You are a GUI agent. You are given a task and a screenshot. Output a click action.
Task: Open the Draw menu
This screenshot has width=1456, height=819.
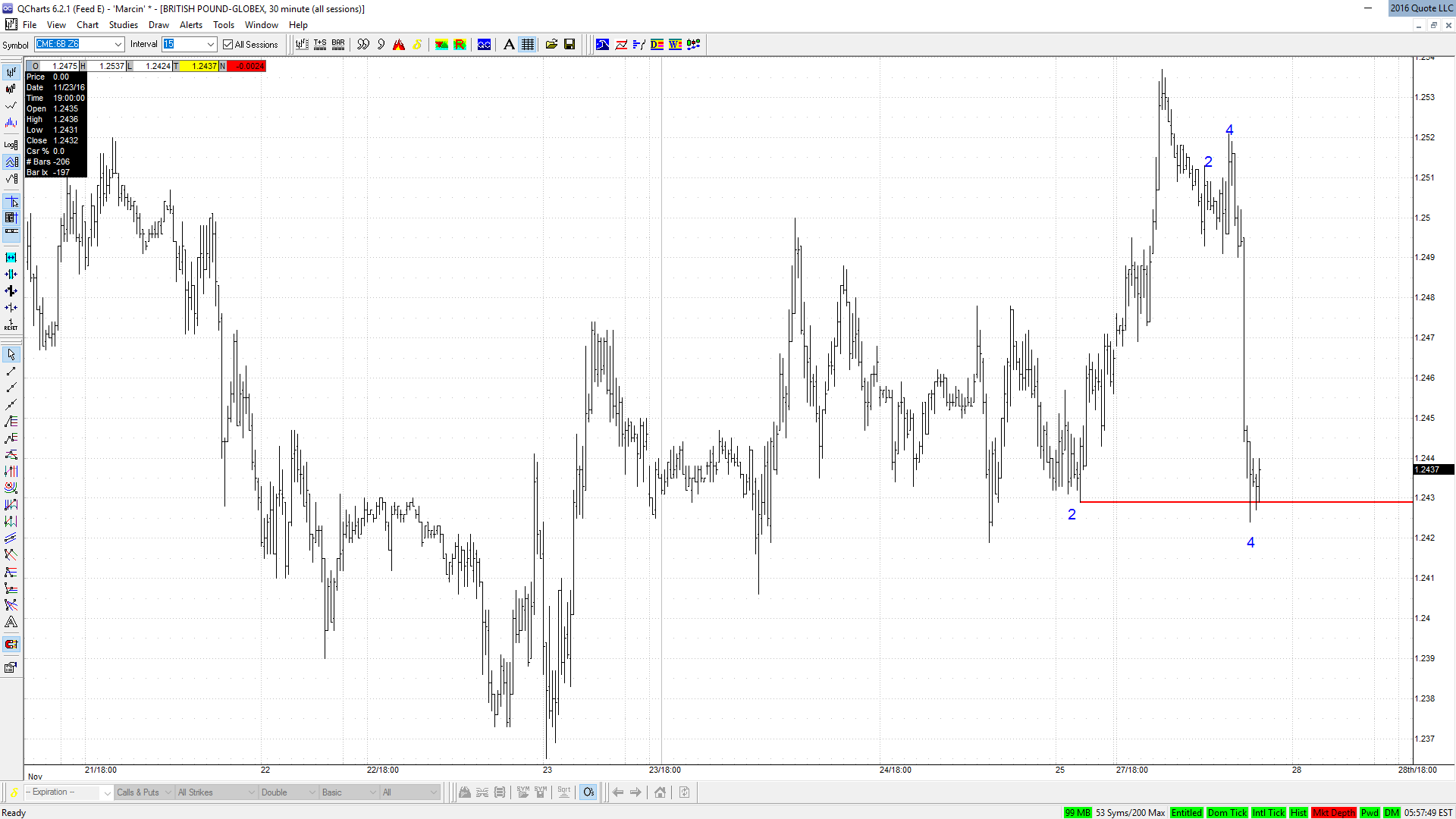coord(158,25)
